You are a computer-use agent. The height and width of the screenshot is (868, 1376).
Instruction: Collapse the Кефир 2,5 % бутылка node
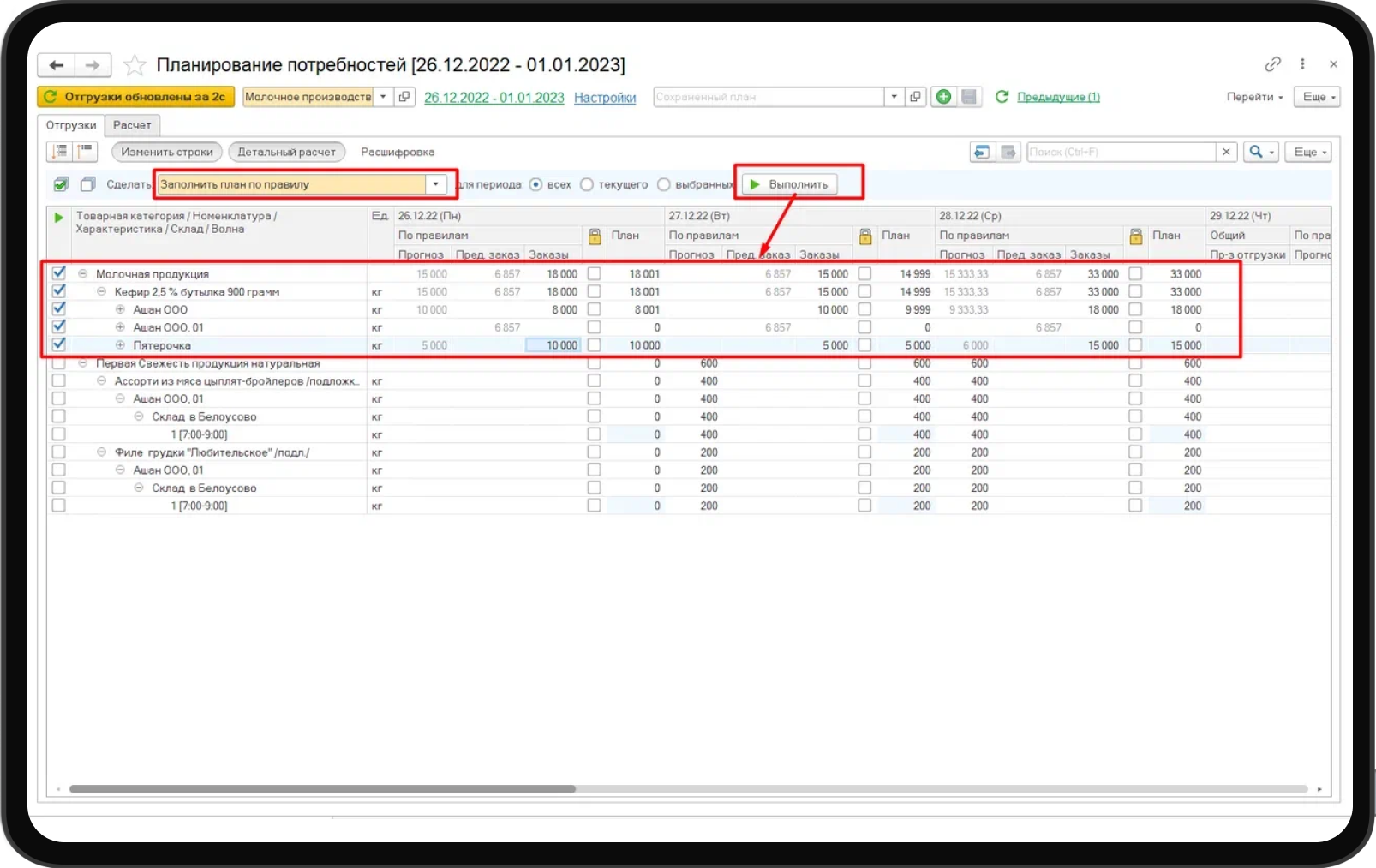[101, 292]
